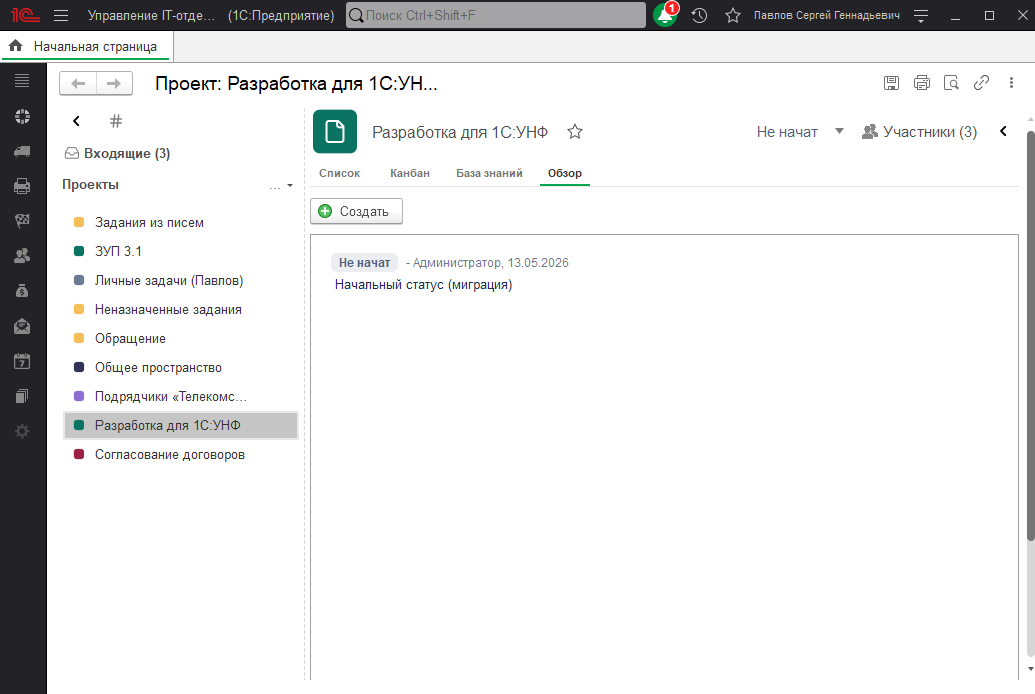Image resolution: width=1035 pixels, height=694 pixels.
Task: Open the people section in sidebar
Action: tap(22, 256)
